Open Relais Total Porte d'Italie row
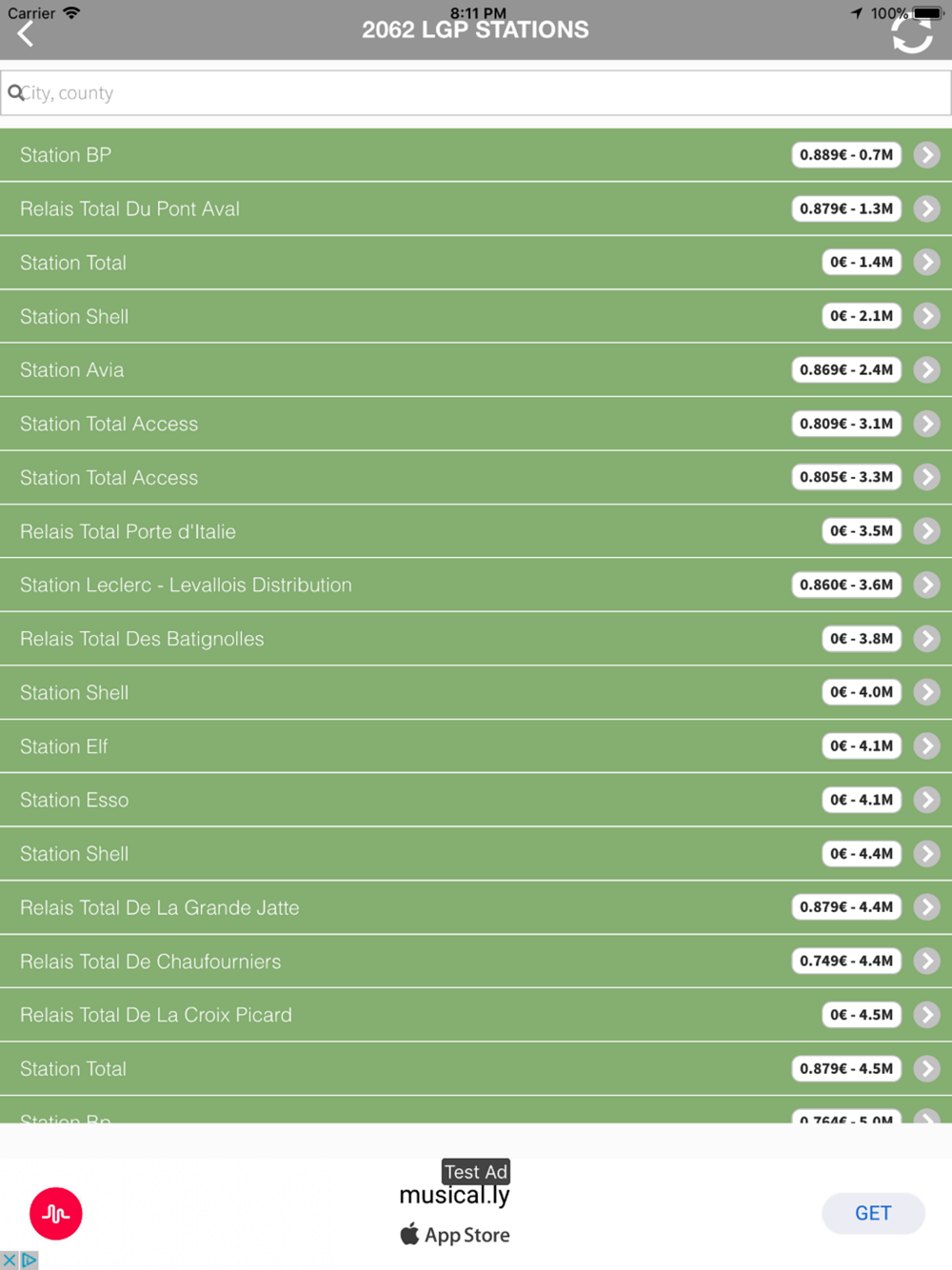 pos(476,531)
